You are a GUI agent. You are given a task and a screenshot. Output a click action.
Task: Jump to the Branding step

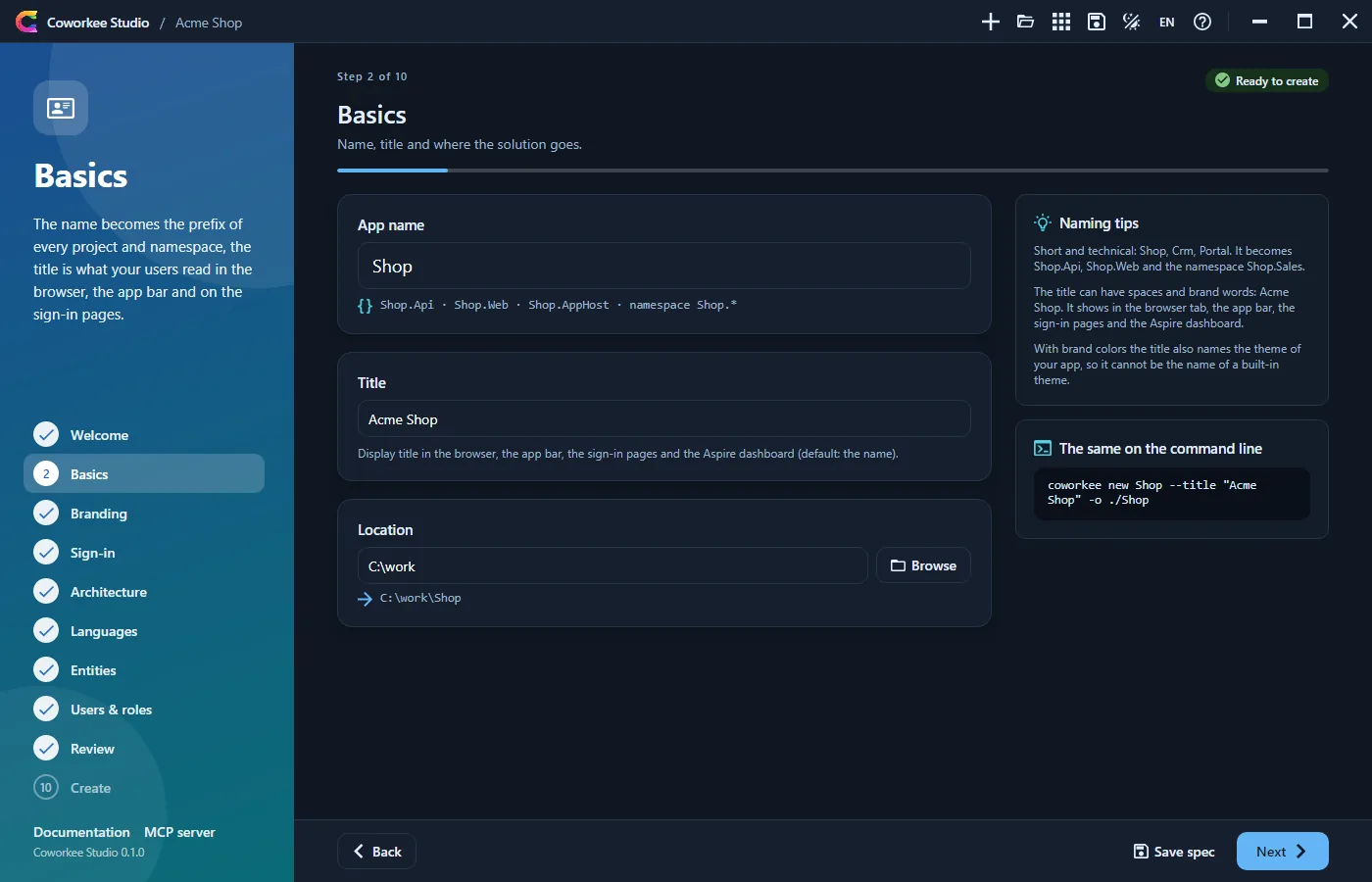click(x=144, y=513)
